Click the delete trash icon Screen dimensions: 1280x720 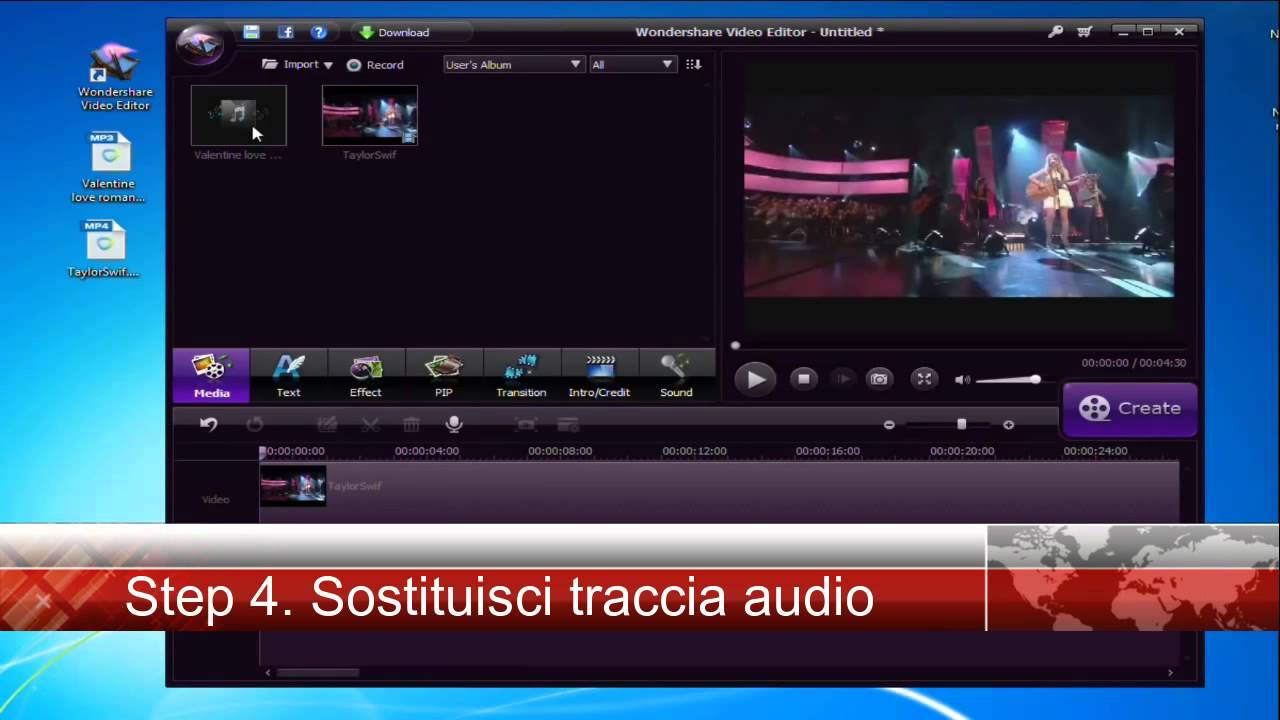click(x=411, y=424)
